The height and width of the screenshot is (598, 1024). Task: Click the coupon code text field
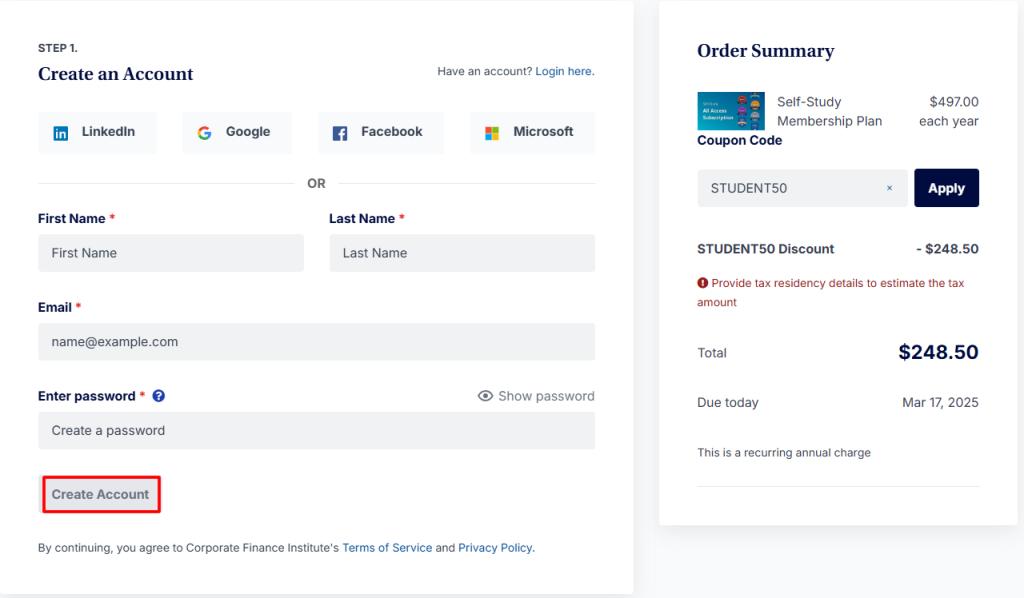click(x=790, y=188)
